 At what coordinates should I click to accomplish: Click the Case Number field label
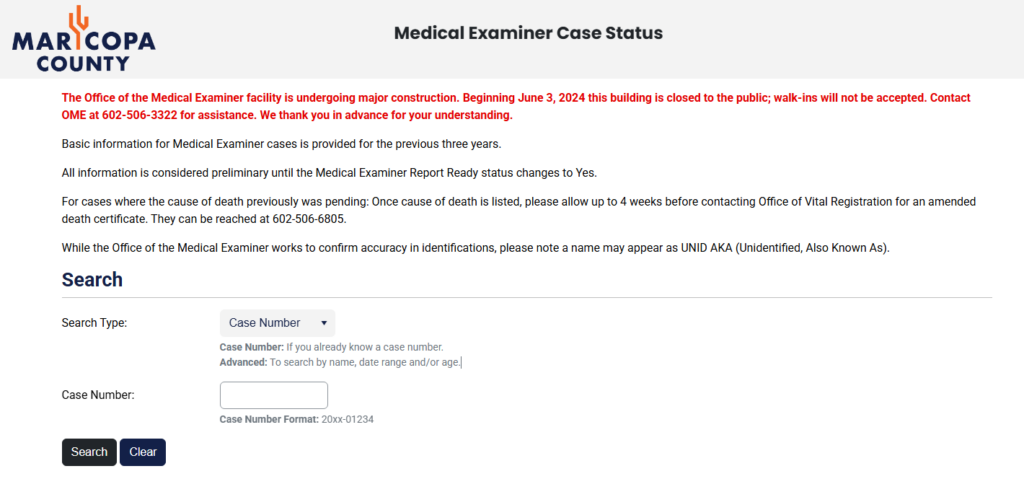[98, 395]
